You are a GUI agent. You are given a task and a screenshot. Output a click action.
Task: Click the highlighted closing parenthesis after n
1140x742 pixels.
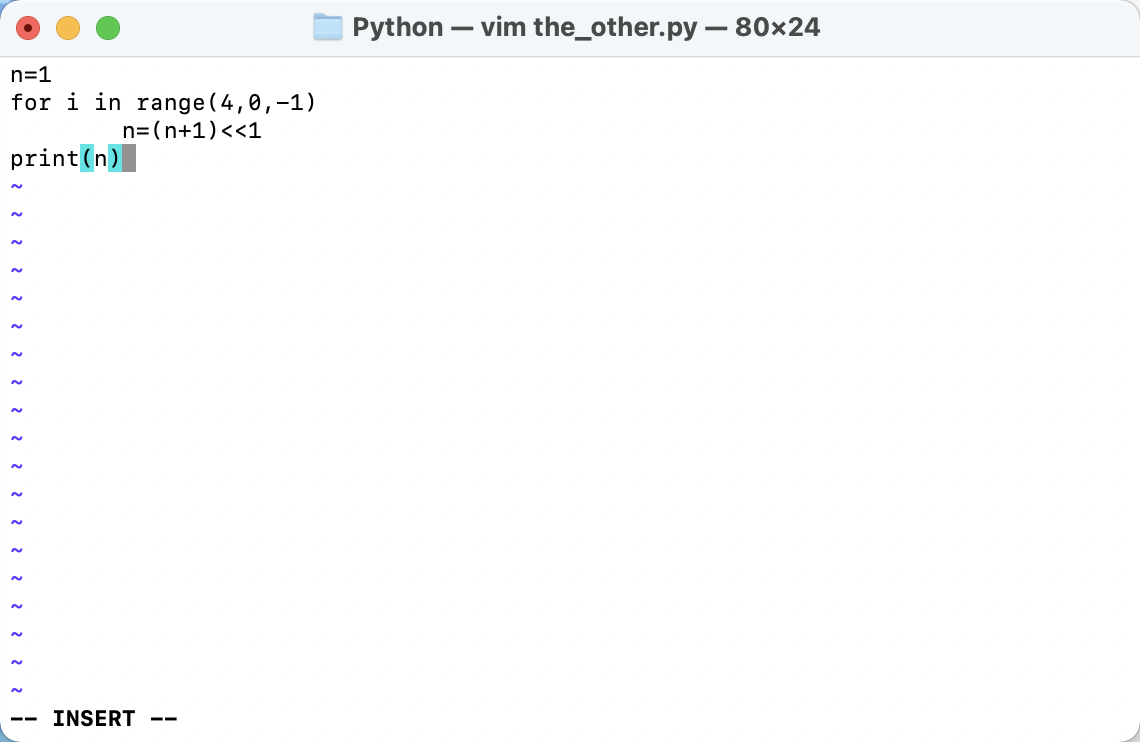115,158
